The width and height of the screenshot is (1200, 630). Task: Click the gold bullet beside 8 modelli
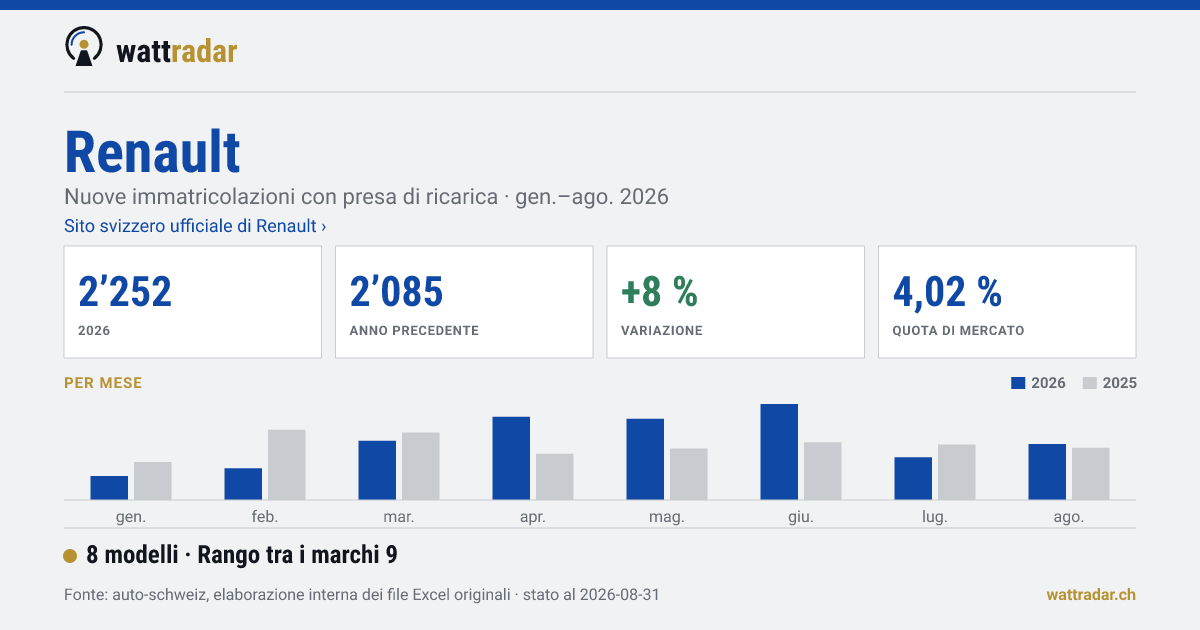(70, 556)
